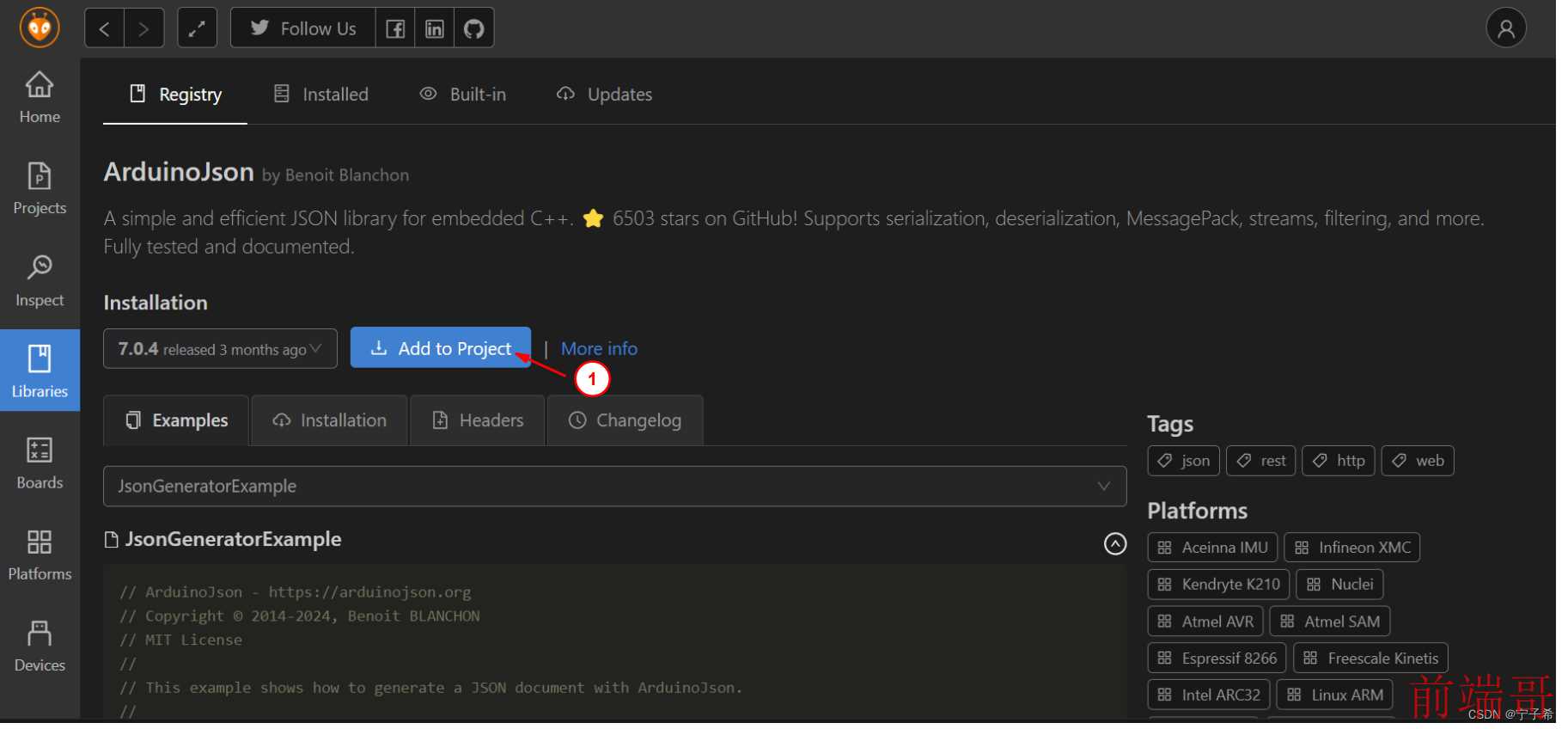Collapse the JsonGeneratorExample code with circle arrow

click(1115, 544)
